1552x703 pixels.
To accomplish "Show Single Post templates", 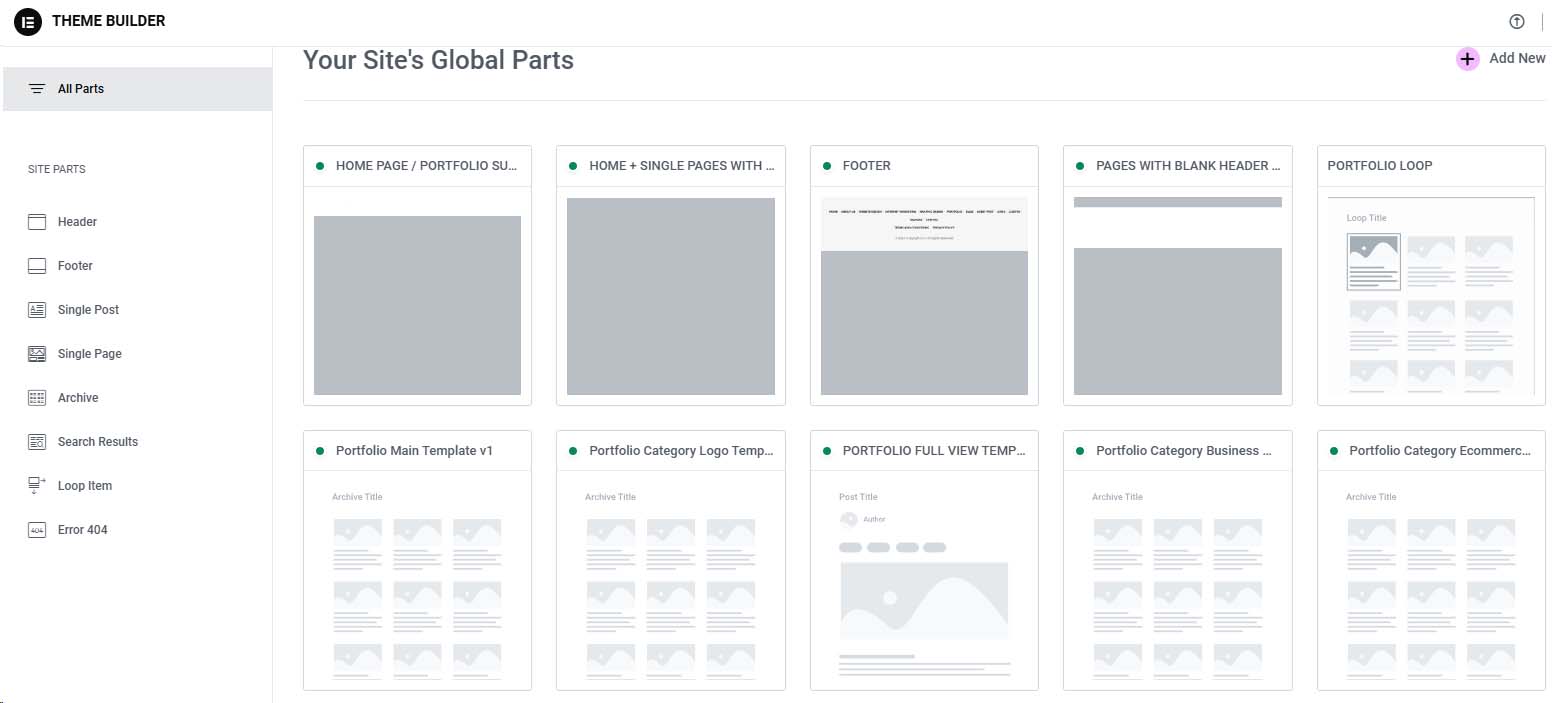I will pos(88,310).
